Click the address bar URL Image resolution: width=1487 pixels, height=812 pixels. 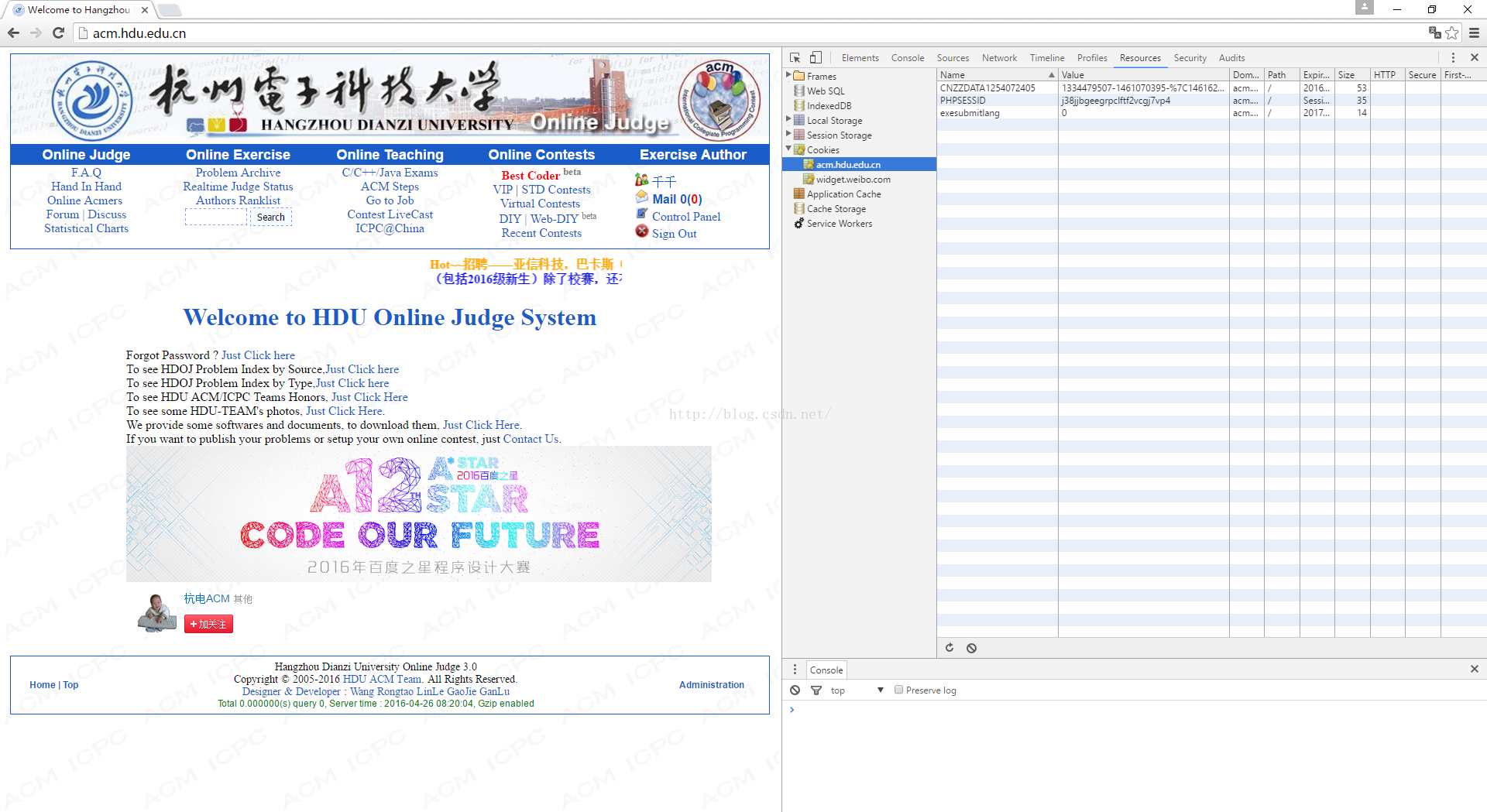(139, 33)
